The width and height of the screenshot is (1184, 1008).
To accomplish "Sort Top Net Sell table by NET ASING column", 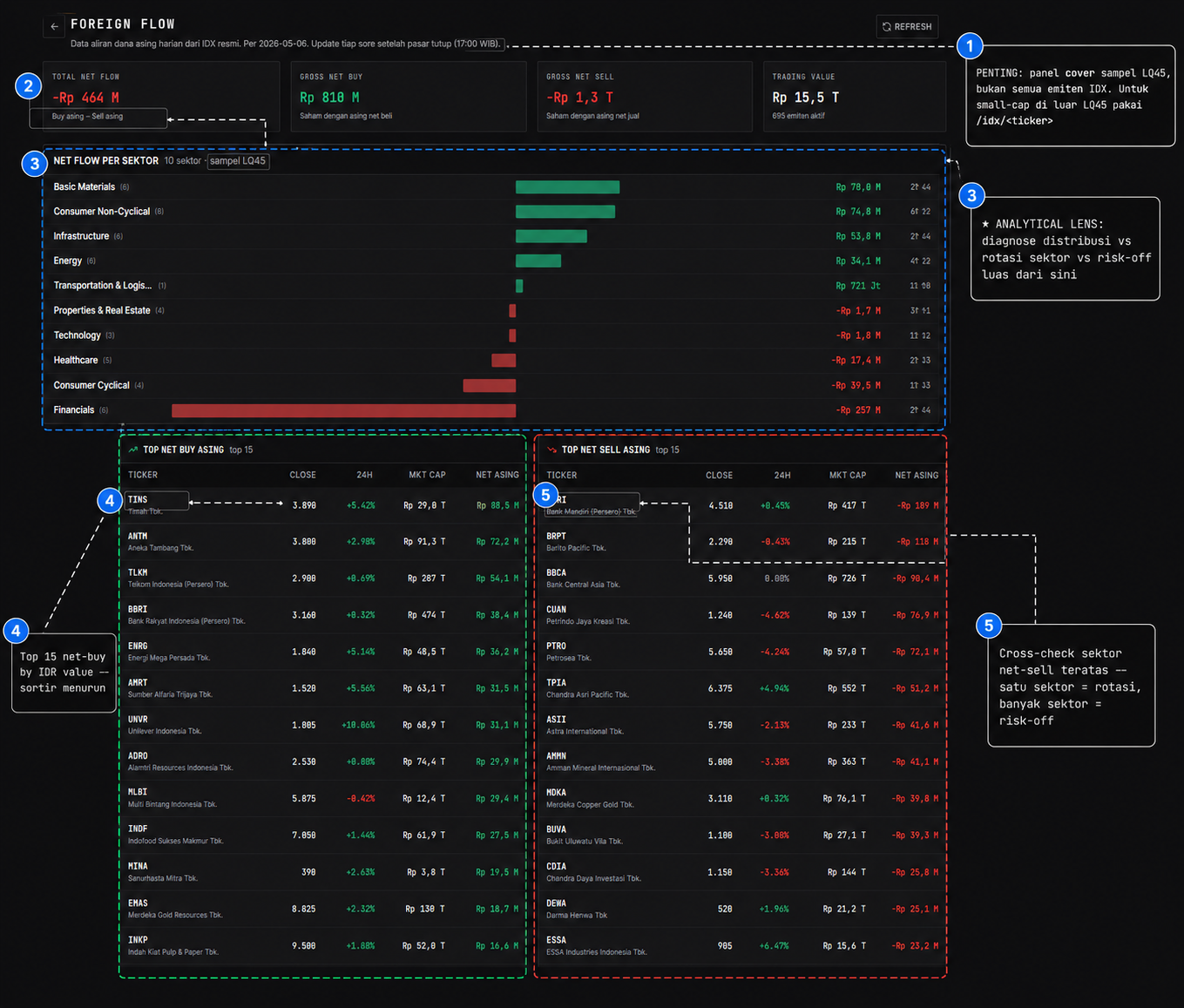I will [917, 475].
